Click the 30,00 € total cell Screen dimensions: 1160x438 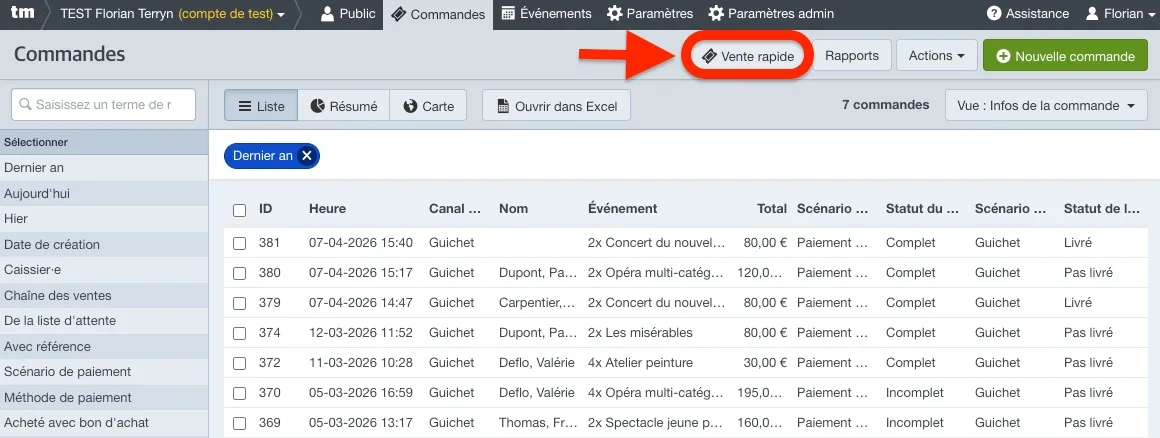[763, 363]
